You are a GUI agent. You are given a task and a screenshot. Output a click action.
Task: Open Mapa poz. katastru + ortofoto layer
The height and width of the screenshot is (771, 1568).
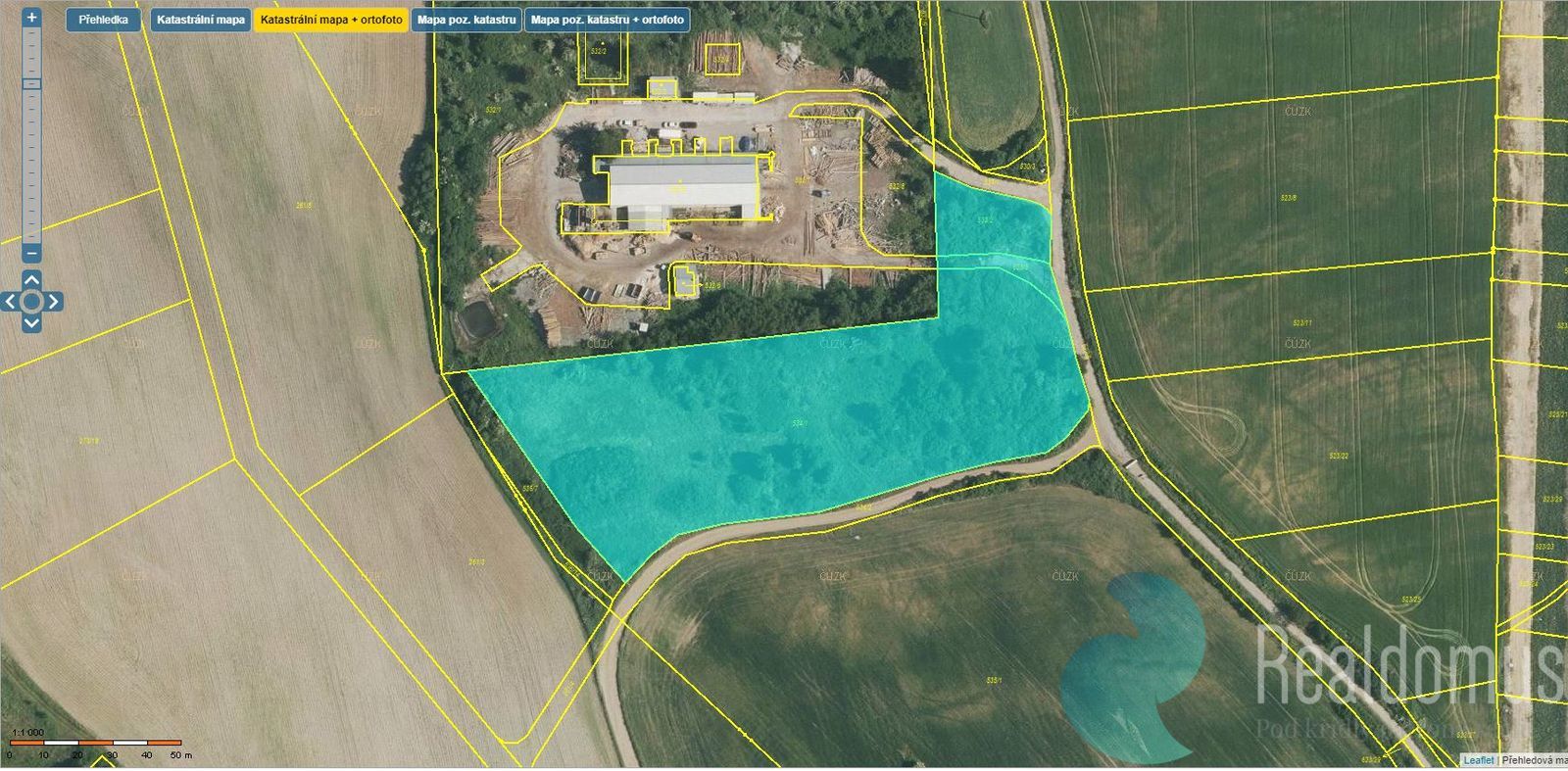(607, 21)
